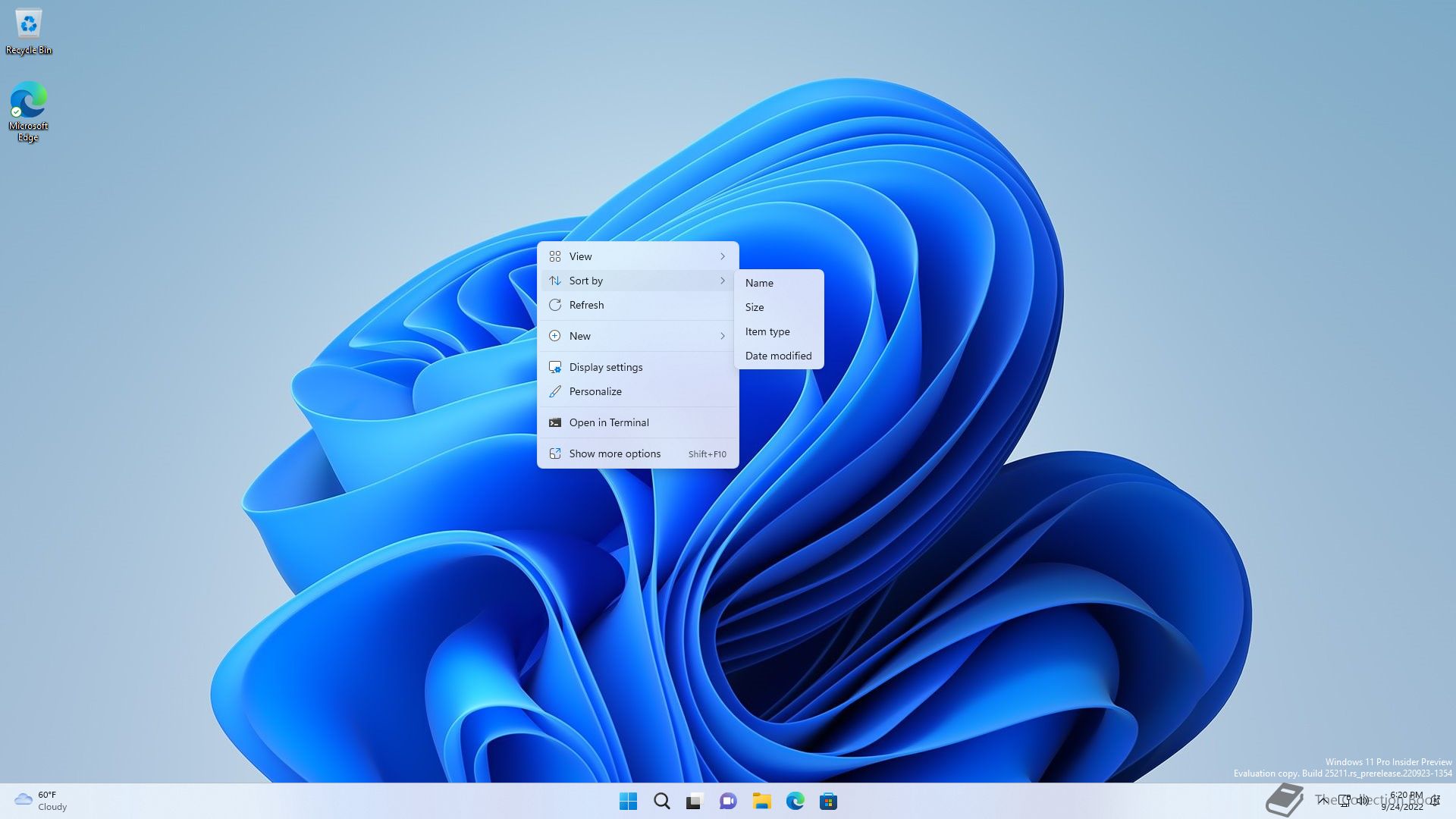Select the Microsoft Edge desktop shortcut

(29, 111)
